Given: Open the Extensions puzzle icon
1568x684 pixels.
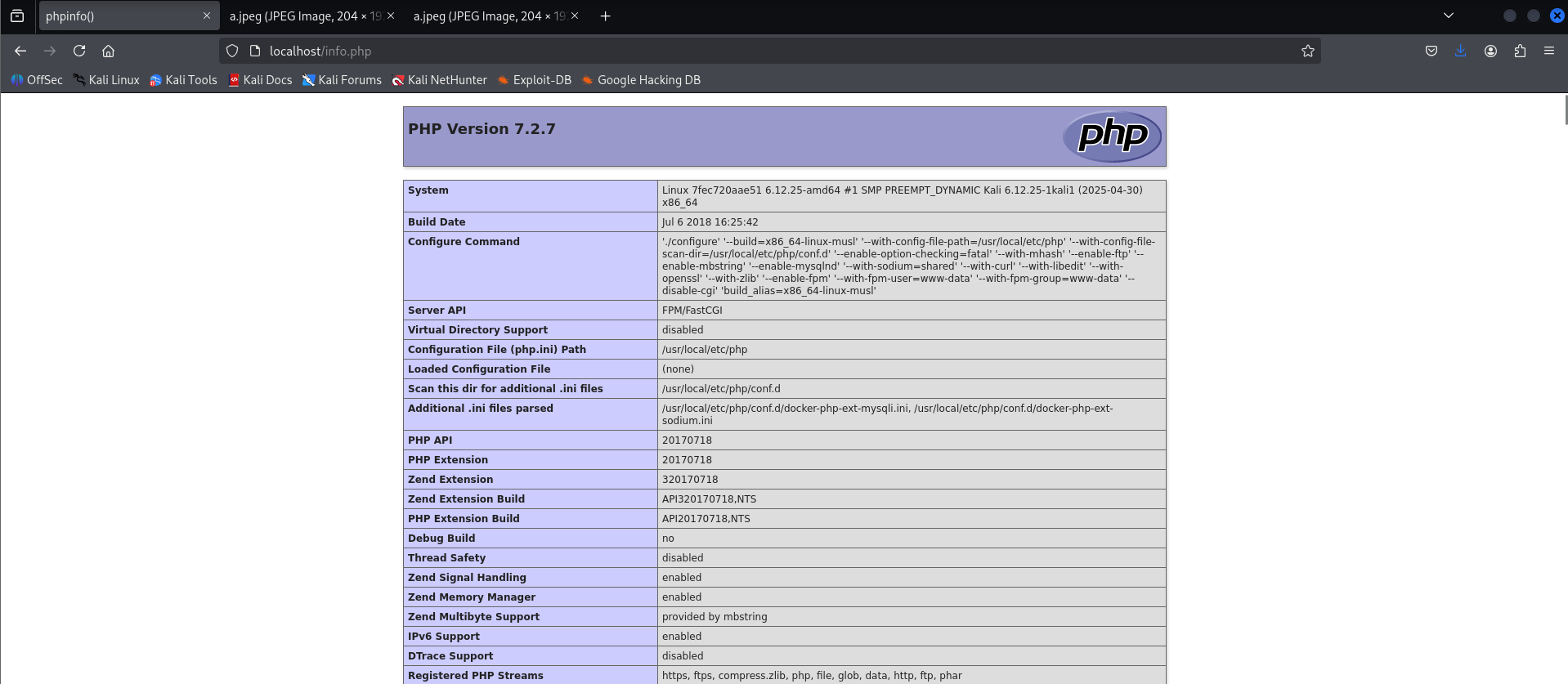Looking at the screenshot, I should point(1520,51).
